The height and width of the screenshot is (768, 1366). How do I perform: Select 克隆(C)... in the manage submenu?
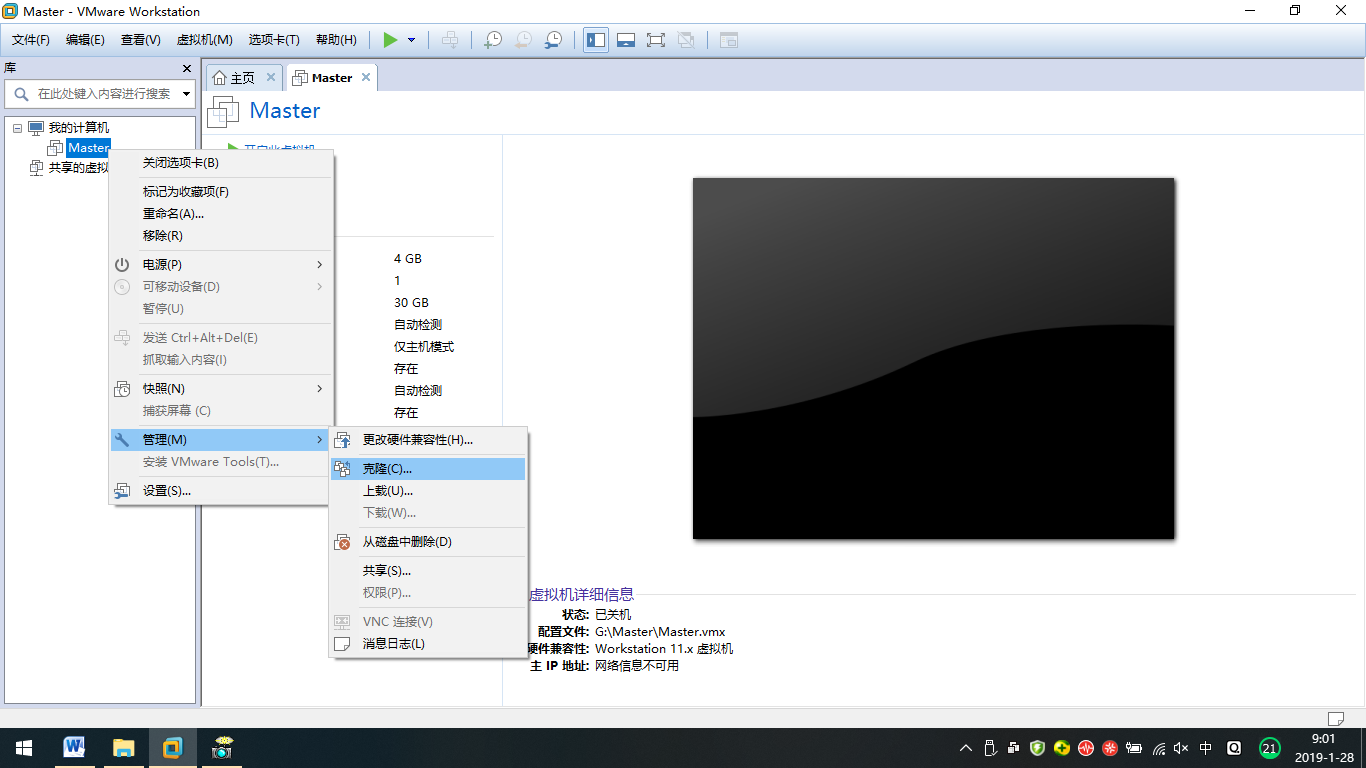(x=428, y=469)
